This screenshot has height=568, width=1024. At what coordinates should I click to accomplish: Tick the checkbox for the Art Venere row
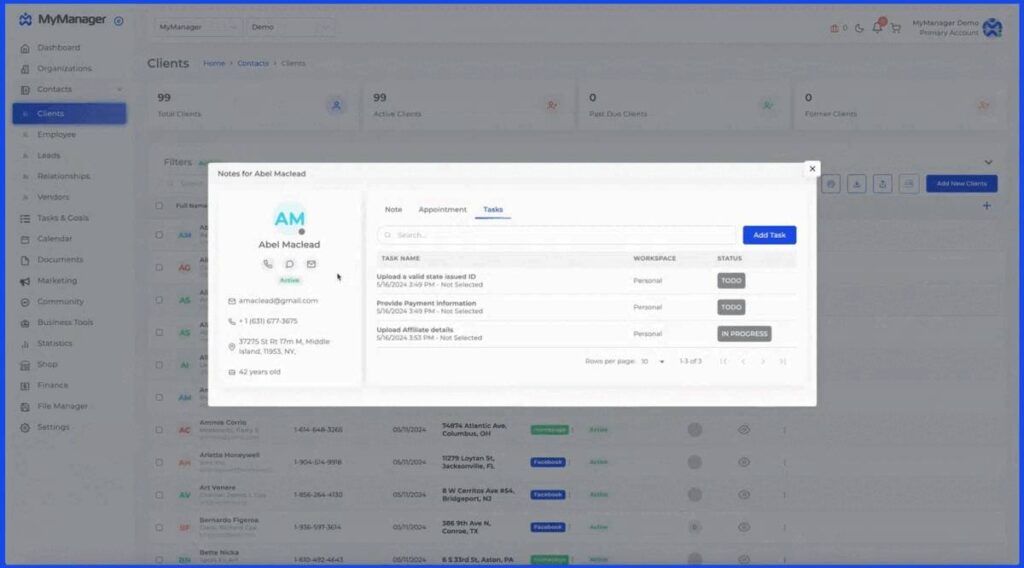click(x=159, y=494)
